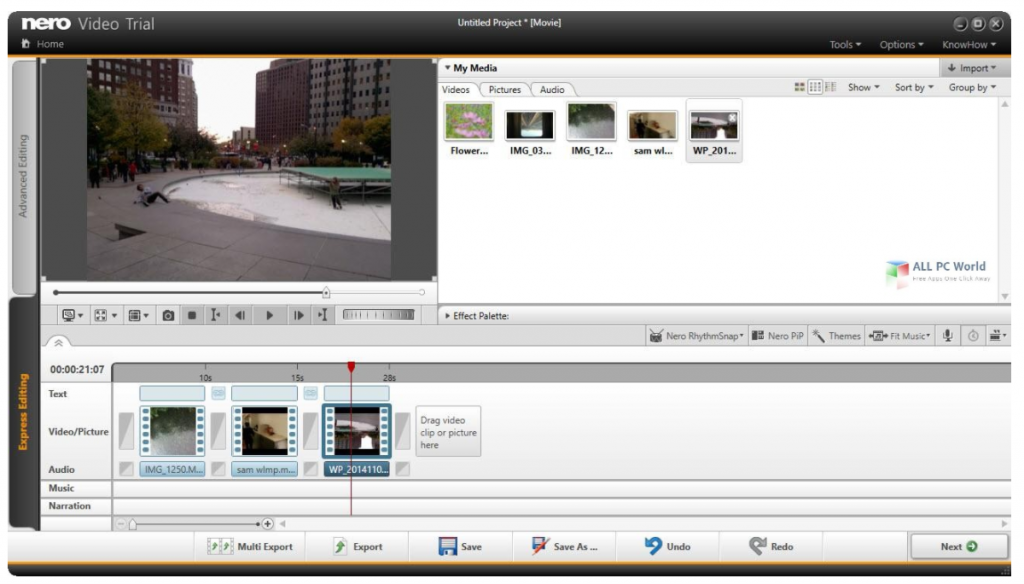Open Themes with the magic wand
The image size is (1024, 584).
[x=836, y=336]
